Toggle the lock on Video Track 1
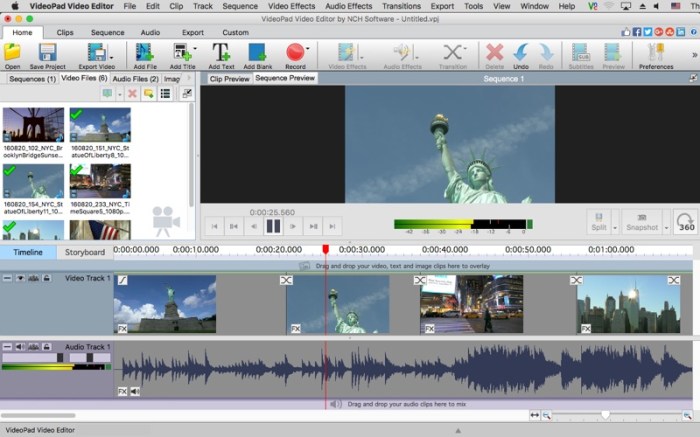The width and height of the screenshot is (700, 437). pos(46,278)
